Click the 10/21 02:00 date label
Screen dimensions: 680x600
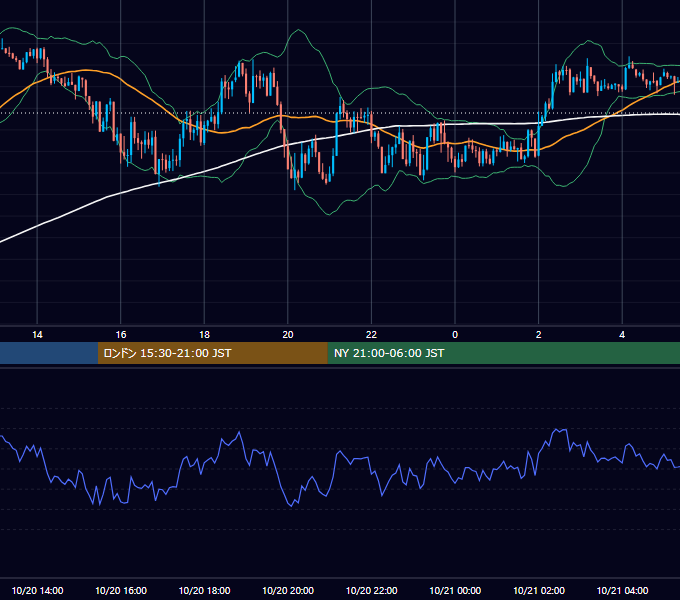(x=539, y=590)
